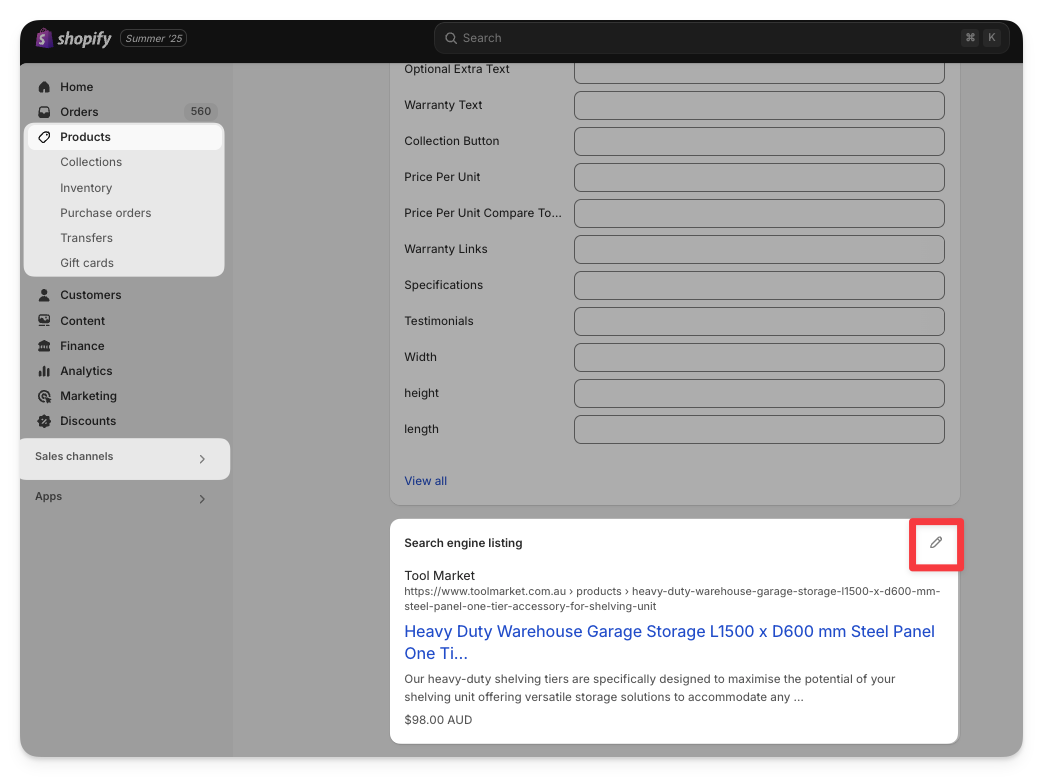The height and width of the screenshot is (777, 1043).
Task: Open the Collections submenu item
Action: [91, 162]
